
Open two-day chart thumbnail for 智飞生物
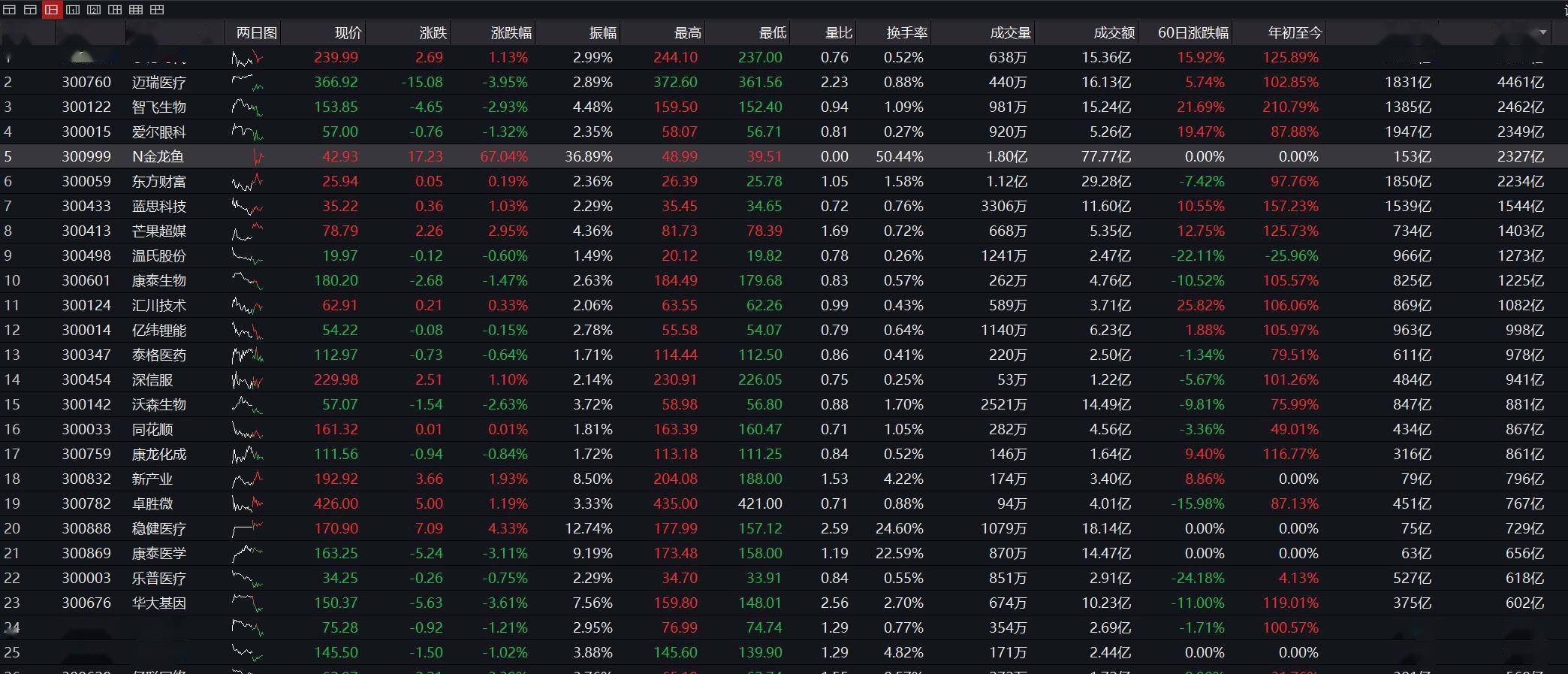click(247, 107)
